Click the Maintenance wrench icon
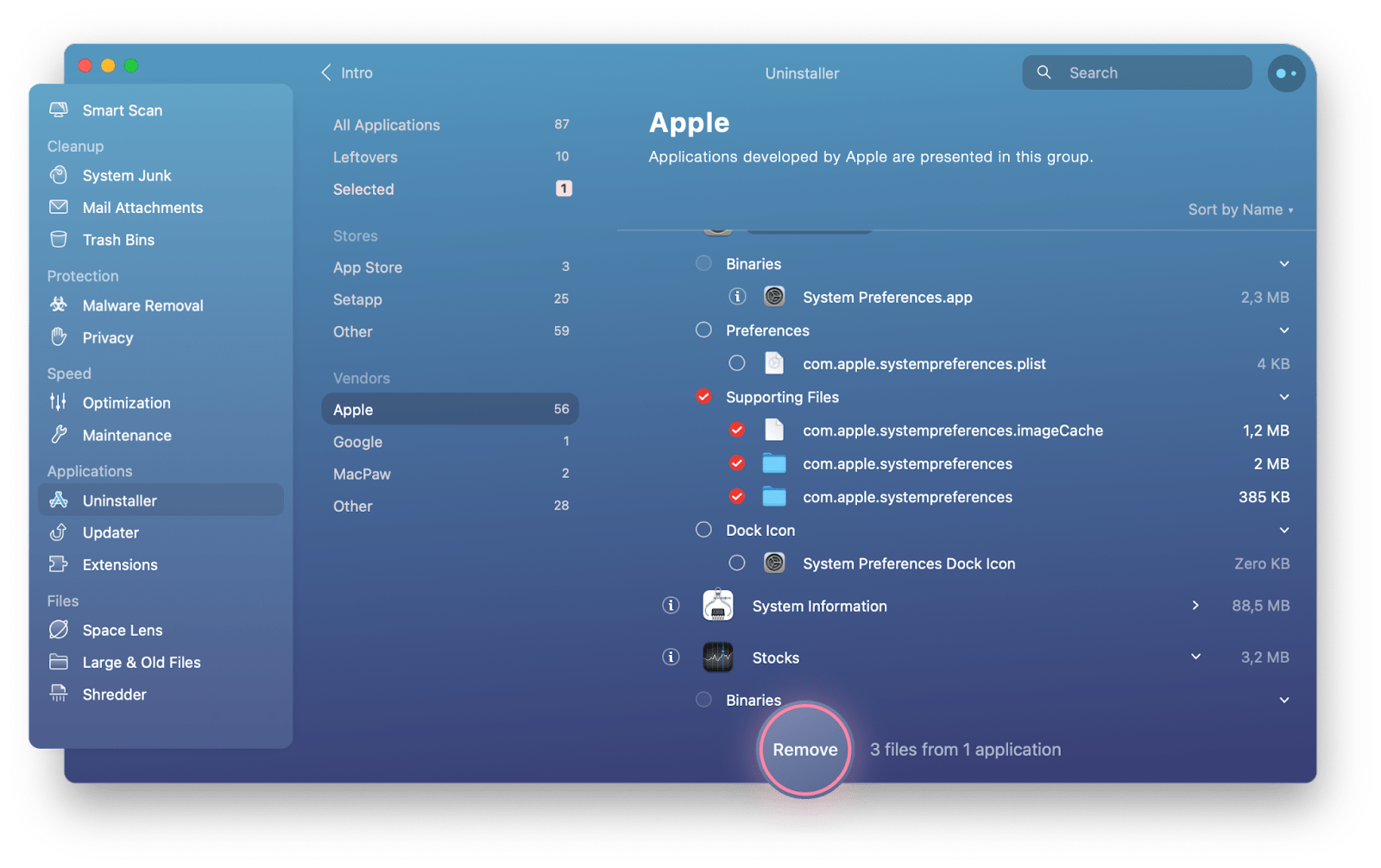1381x868 pixels. coord(59,435)
